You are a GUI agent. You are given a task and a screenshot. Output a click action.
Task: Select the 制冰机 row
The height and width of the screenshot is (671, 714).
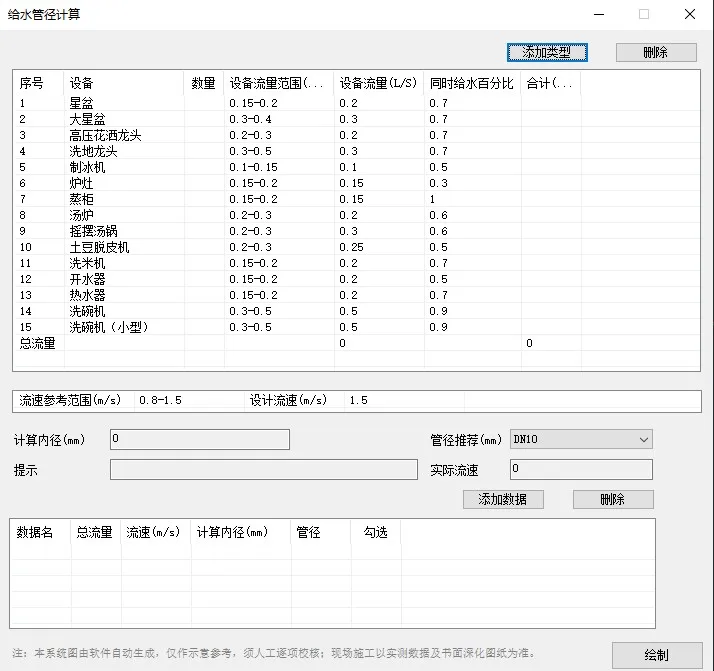coord(356,167)
